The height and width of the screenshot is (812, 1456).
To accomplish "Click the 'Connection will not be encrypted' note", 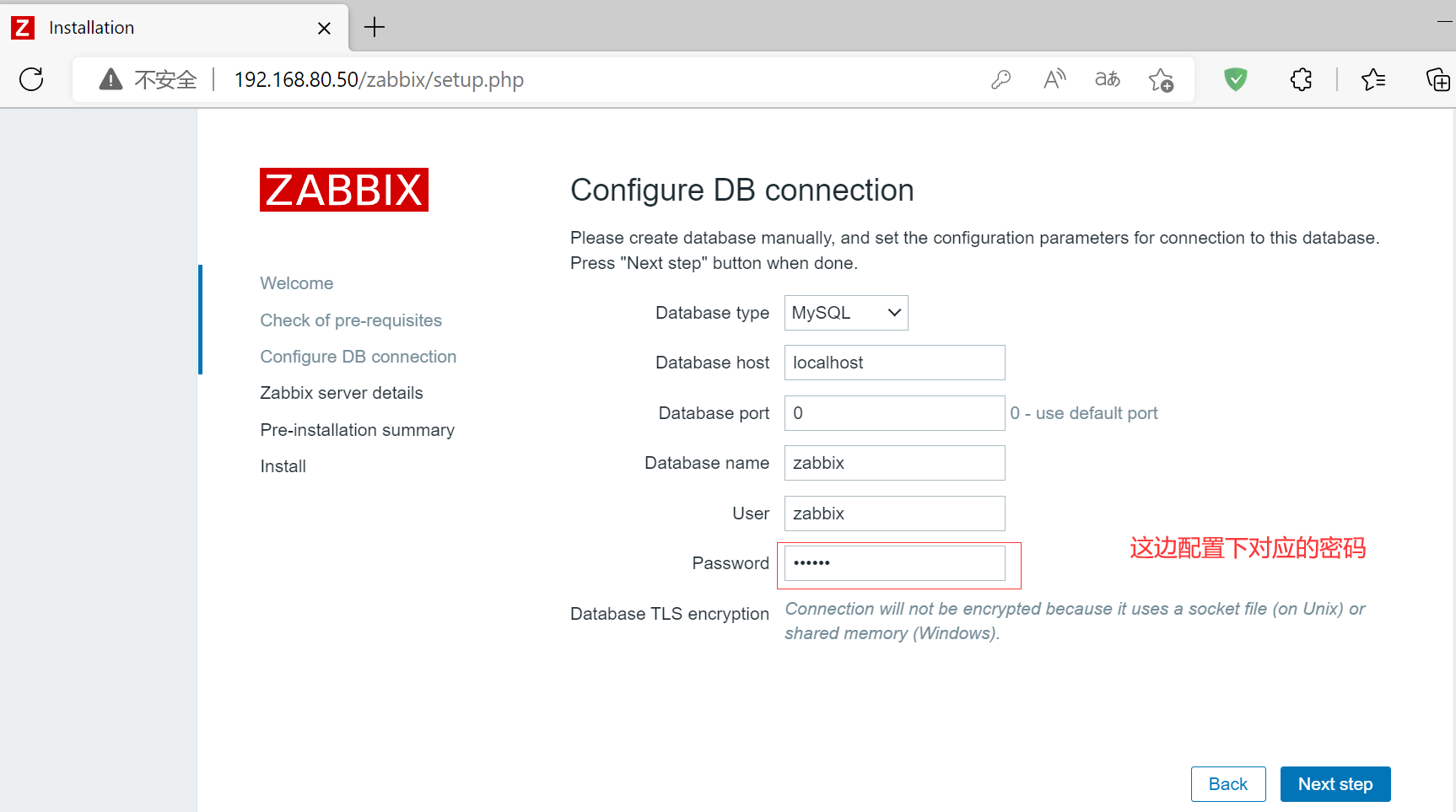I will (x=1075, y=621).
